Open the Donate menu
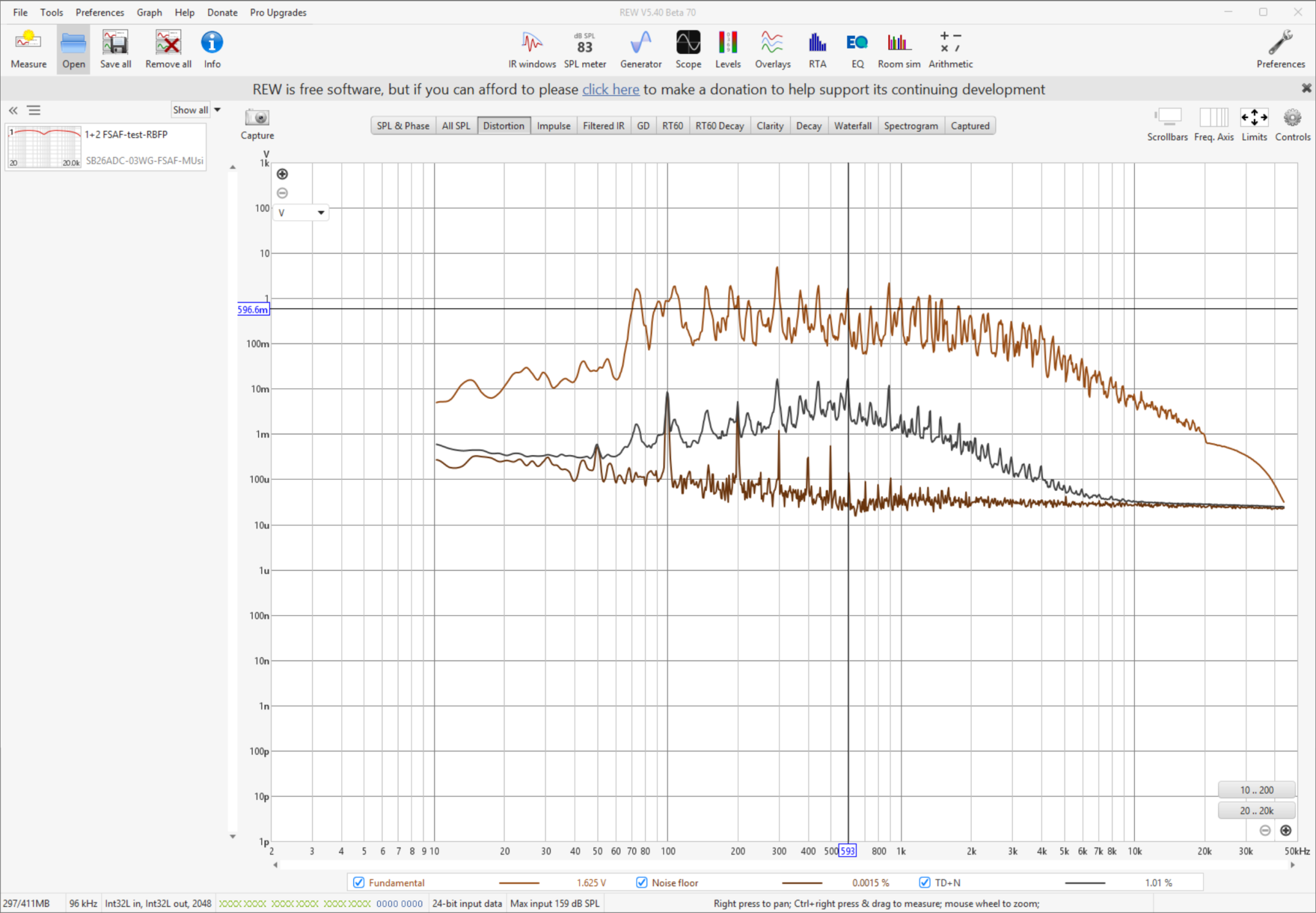Image resolution: width=1316 pixels, height=913 pixels. click(222, 12)
